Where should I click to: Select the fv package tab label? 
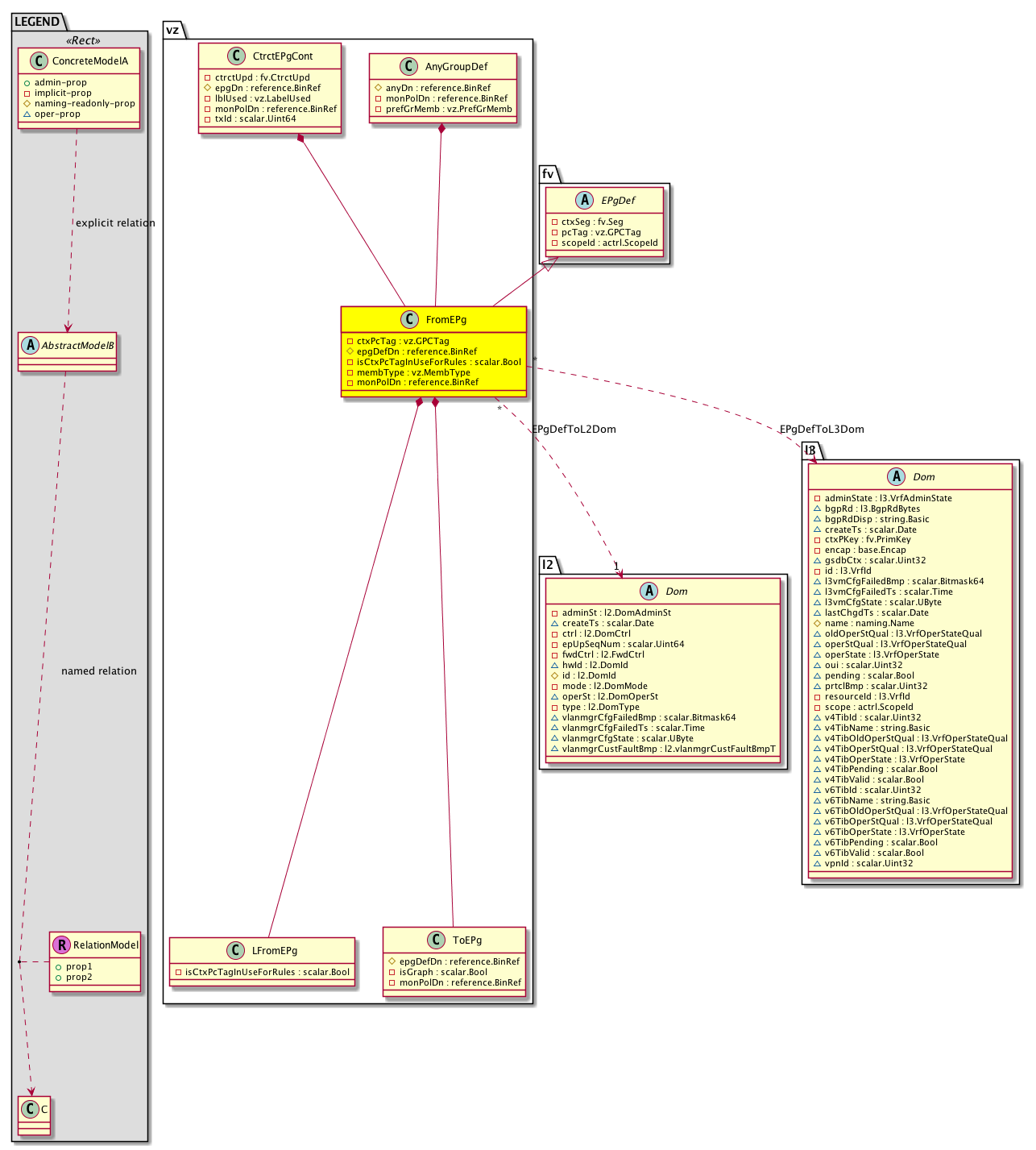549,173
